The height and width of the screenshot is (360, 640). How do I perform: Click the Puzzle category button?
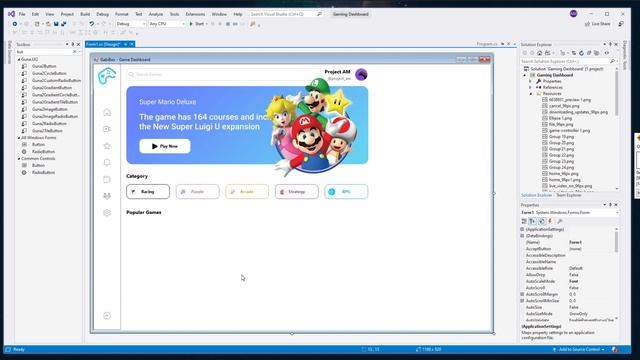[198, 191]
